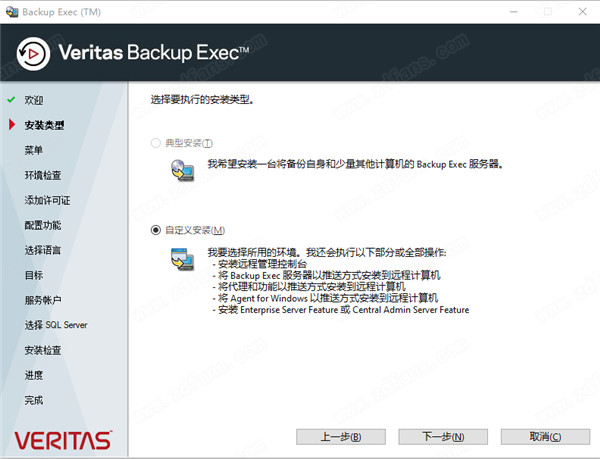The width and height of the screenshot is (600, 459).
Task: Click the typical install computer icon
Action: (183, 170)
